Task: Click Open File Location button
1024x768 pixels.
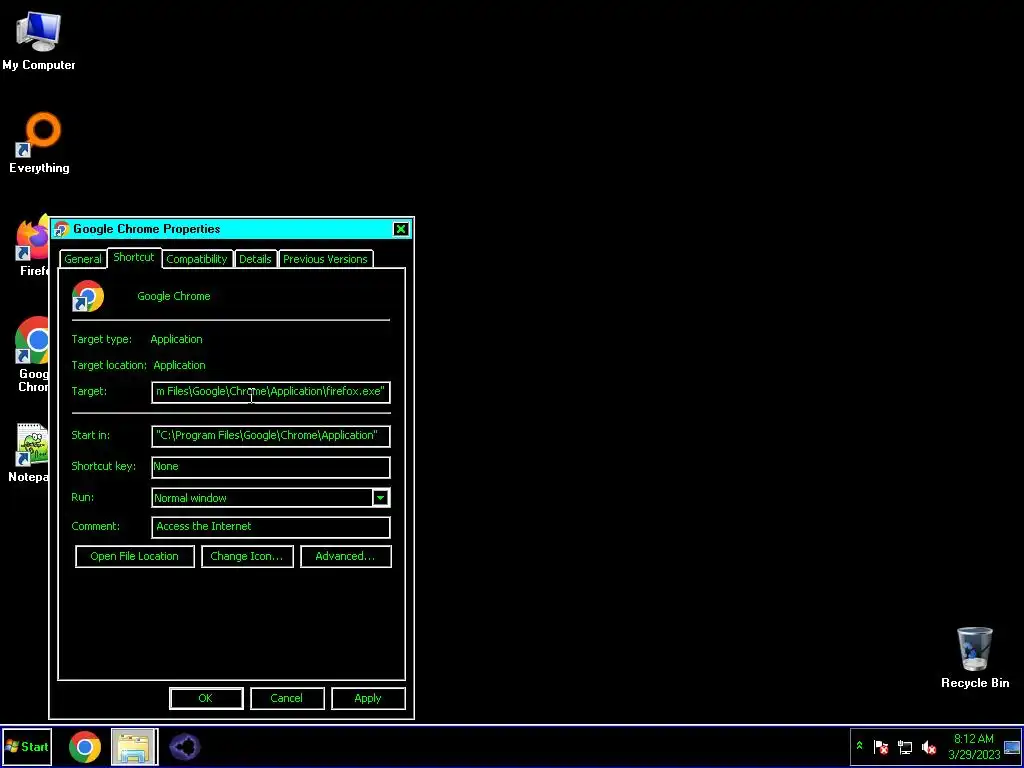Action: point(135,556)
